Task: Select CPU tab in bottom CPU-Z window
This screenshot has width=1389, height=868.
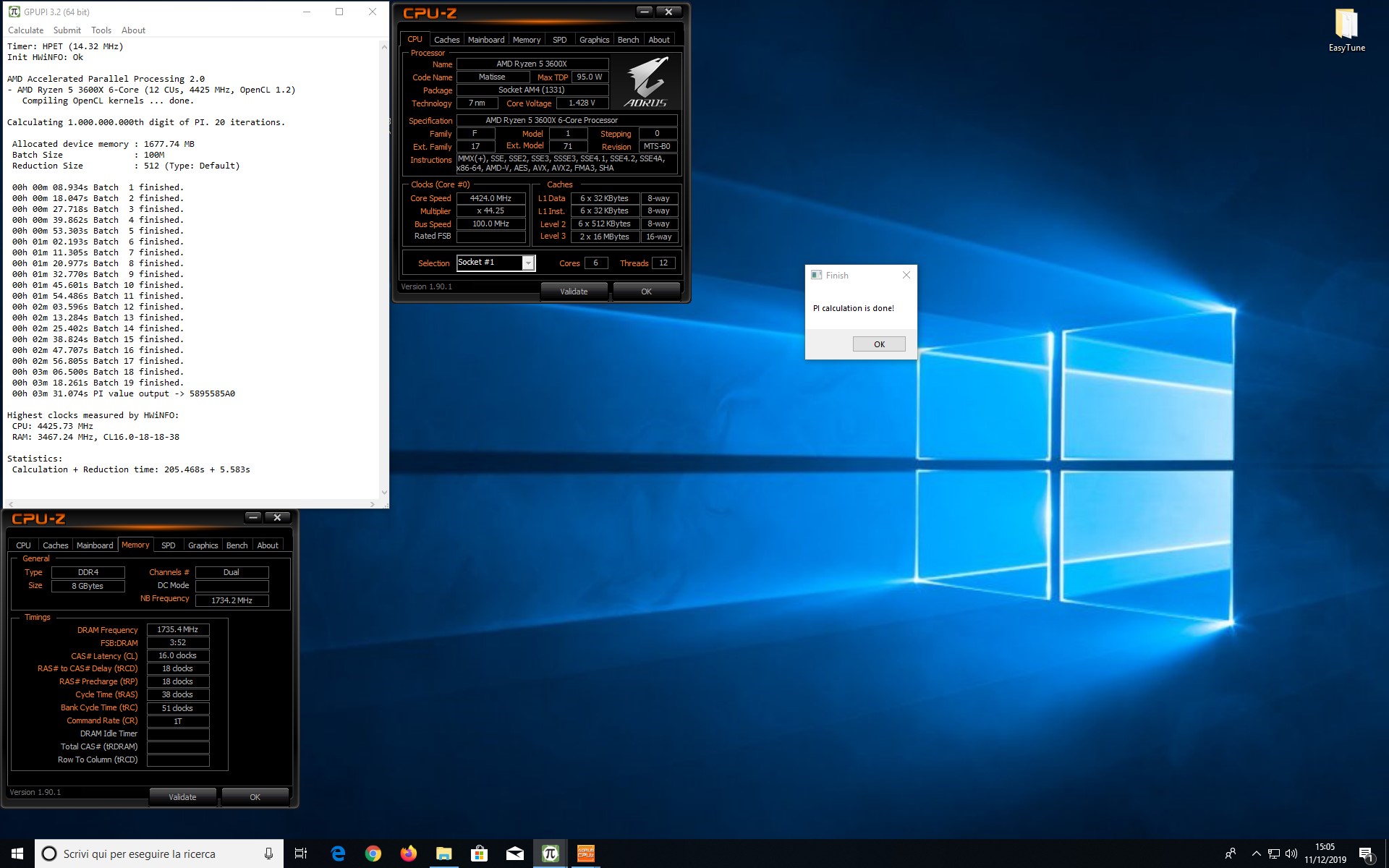Action: (x=23, y=545)
